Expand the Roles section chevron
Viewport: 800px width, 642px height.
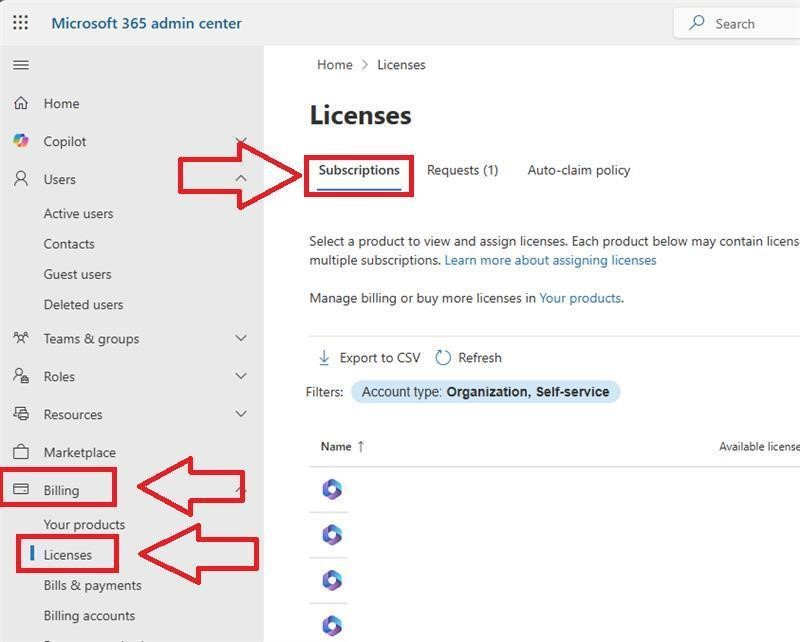[x=241, y=376]
